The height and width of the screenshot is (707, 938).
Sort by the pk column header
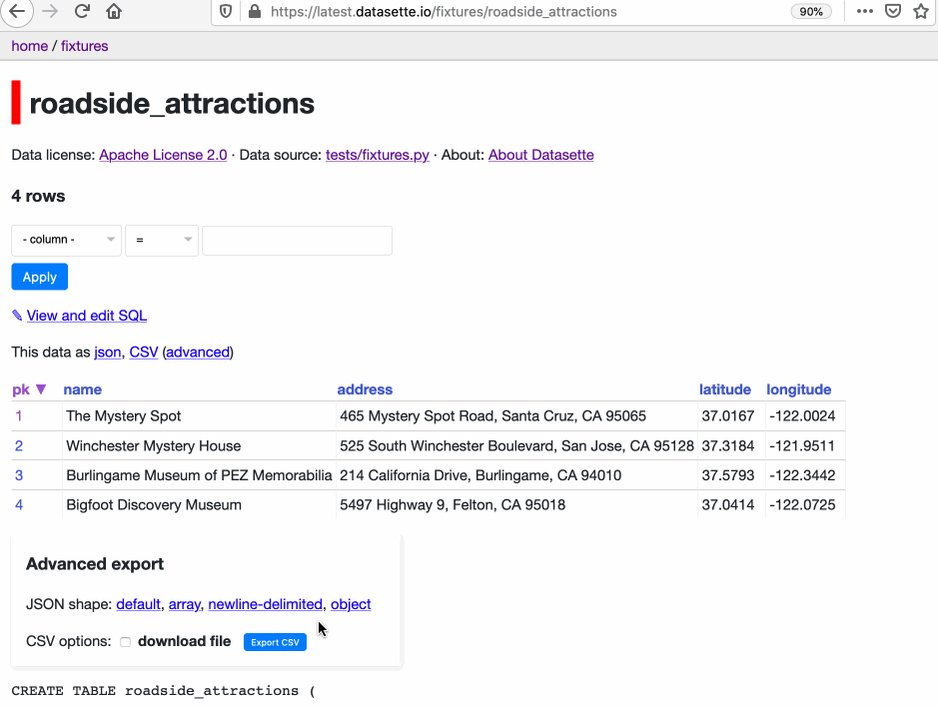click(21, 389)
